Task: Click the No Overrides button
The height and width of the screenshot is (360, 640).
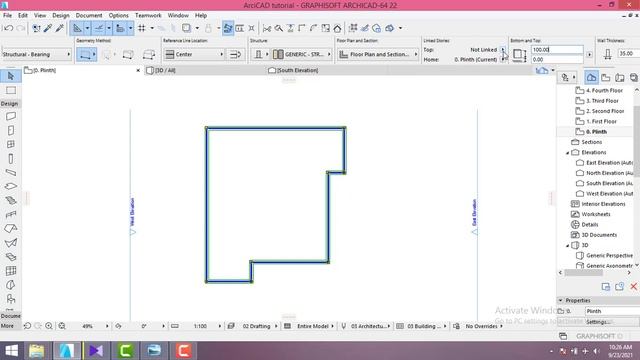Action: 481,326
